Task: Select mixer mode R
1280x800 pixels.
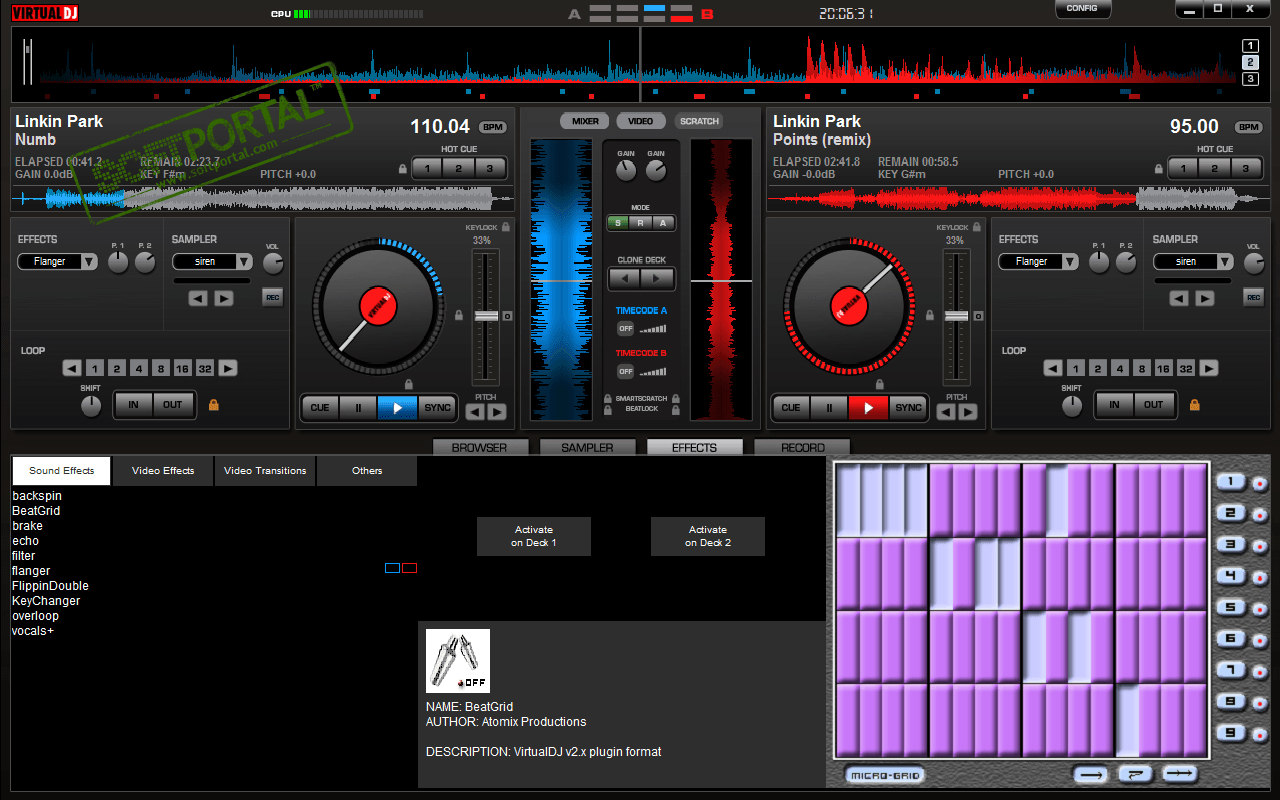Action: 640,223
